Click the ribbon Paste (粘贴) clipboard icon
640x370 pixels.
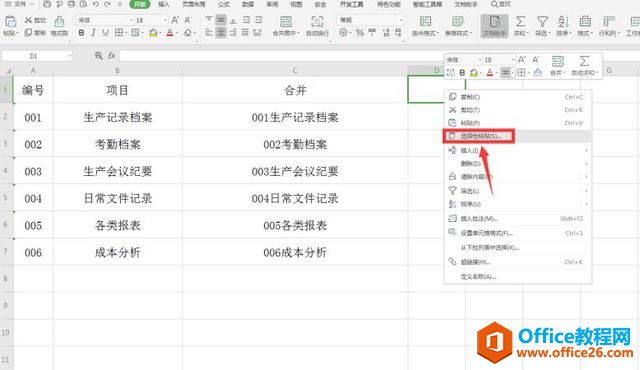coord(10,22)
